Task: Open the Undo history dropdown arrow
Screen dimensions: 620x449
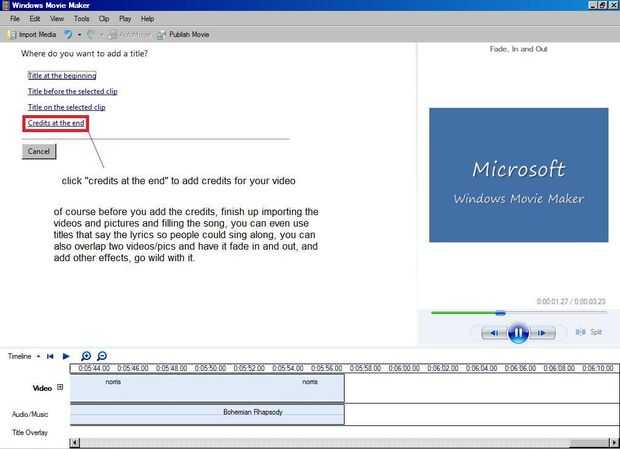Action: coord(79,35)
